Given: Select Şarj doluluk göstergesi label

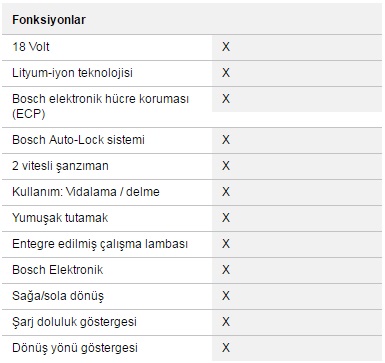Looking at the screenshot, I should [74, 322].
